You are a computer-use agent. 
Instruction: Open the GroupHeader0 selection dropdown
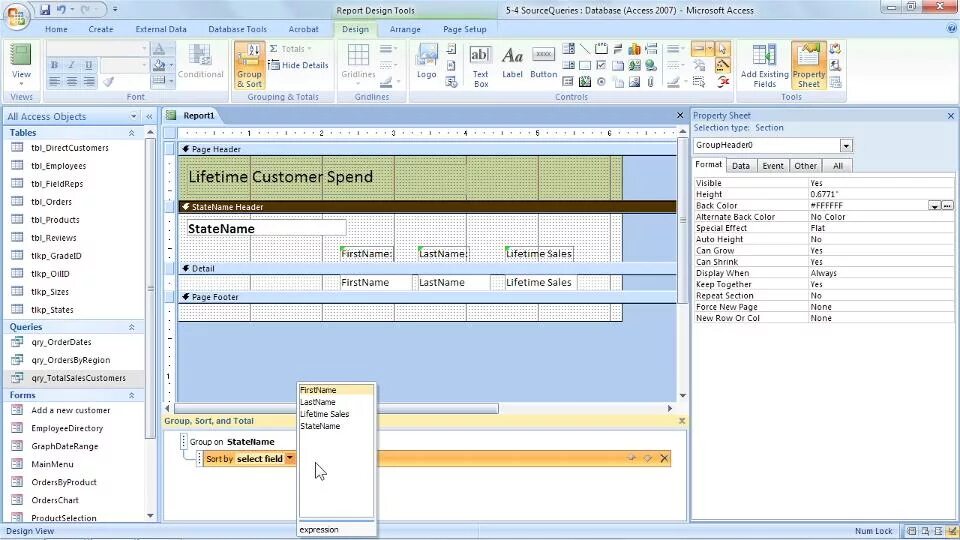click(x=846, y=146)
